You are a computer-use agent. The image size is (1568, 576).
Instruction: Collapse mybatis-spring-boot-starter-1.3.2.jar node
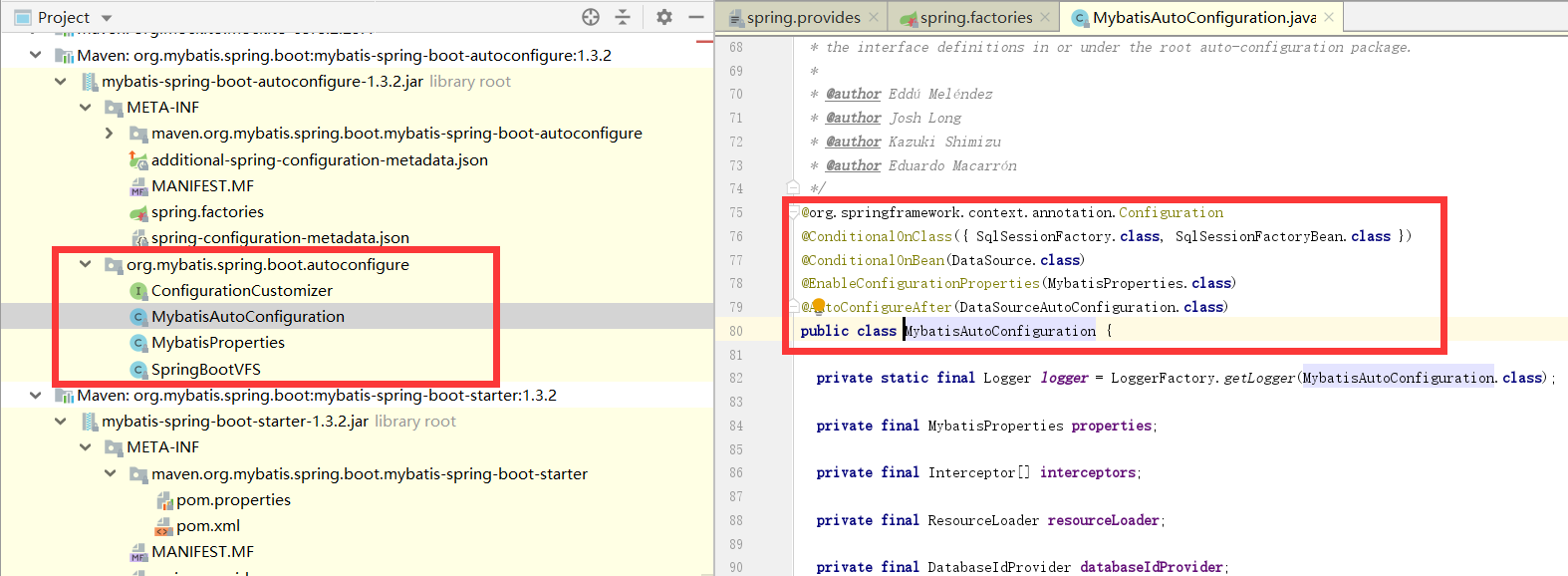click(61, 421)
